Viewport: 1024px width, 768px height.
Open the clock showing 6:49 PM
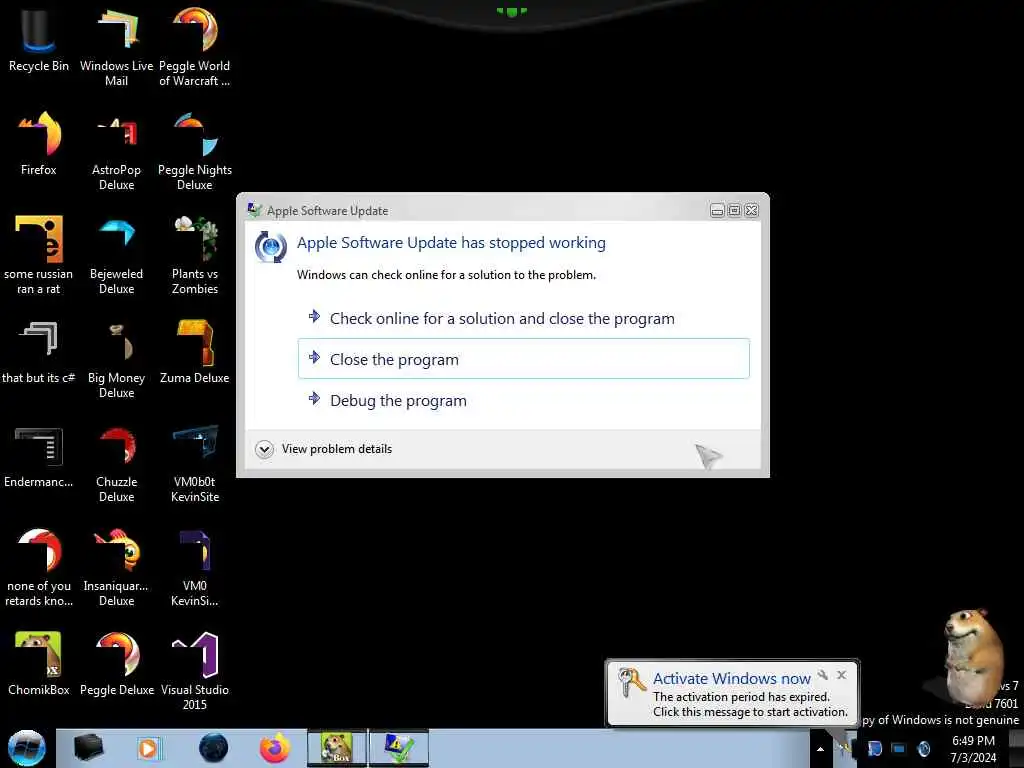coord(973,749)
